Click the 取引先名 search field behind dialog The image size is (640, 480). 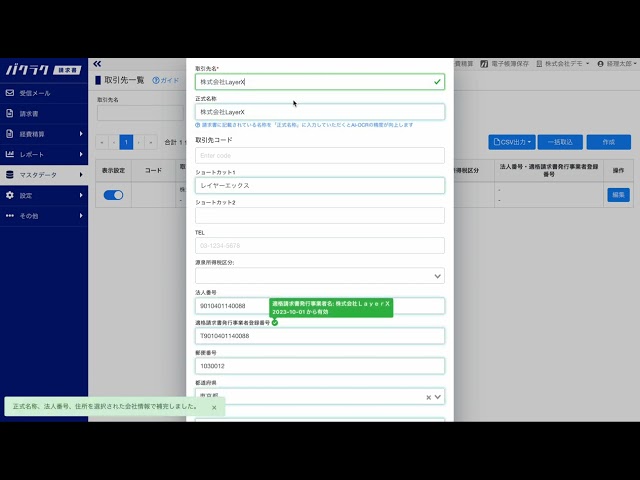(x=141, y=113)
